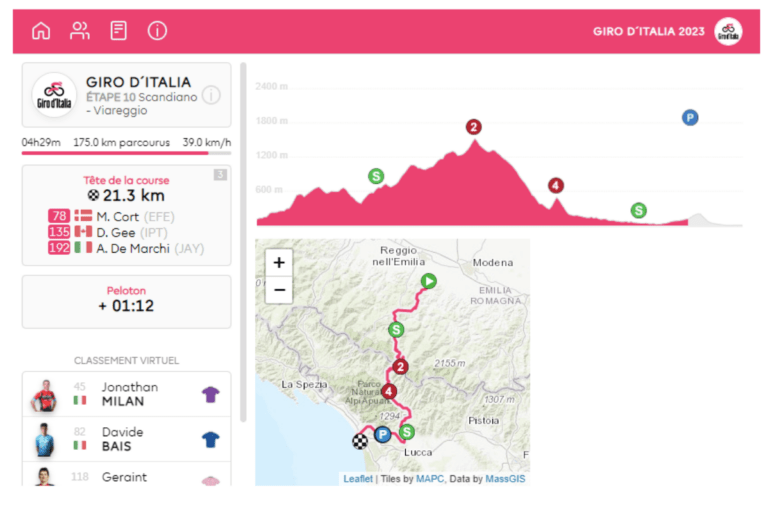The image size is (768, 526).
Task: Open the Leaflet attribution link
Action: click(x=358, y=479)
